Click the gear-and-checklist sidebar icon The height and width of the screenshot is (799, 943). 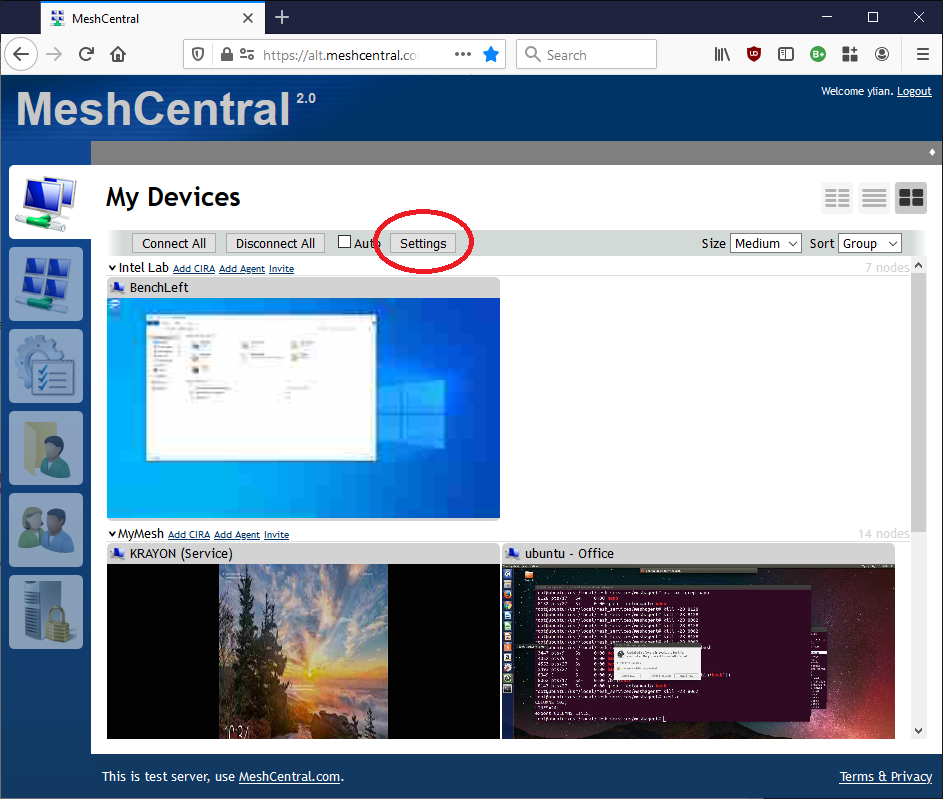tap(46, 366)
